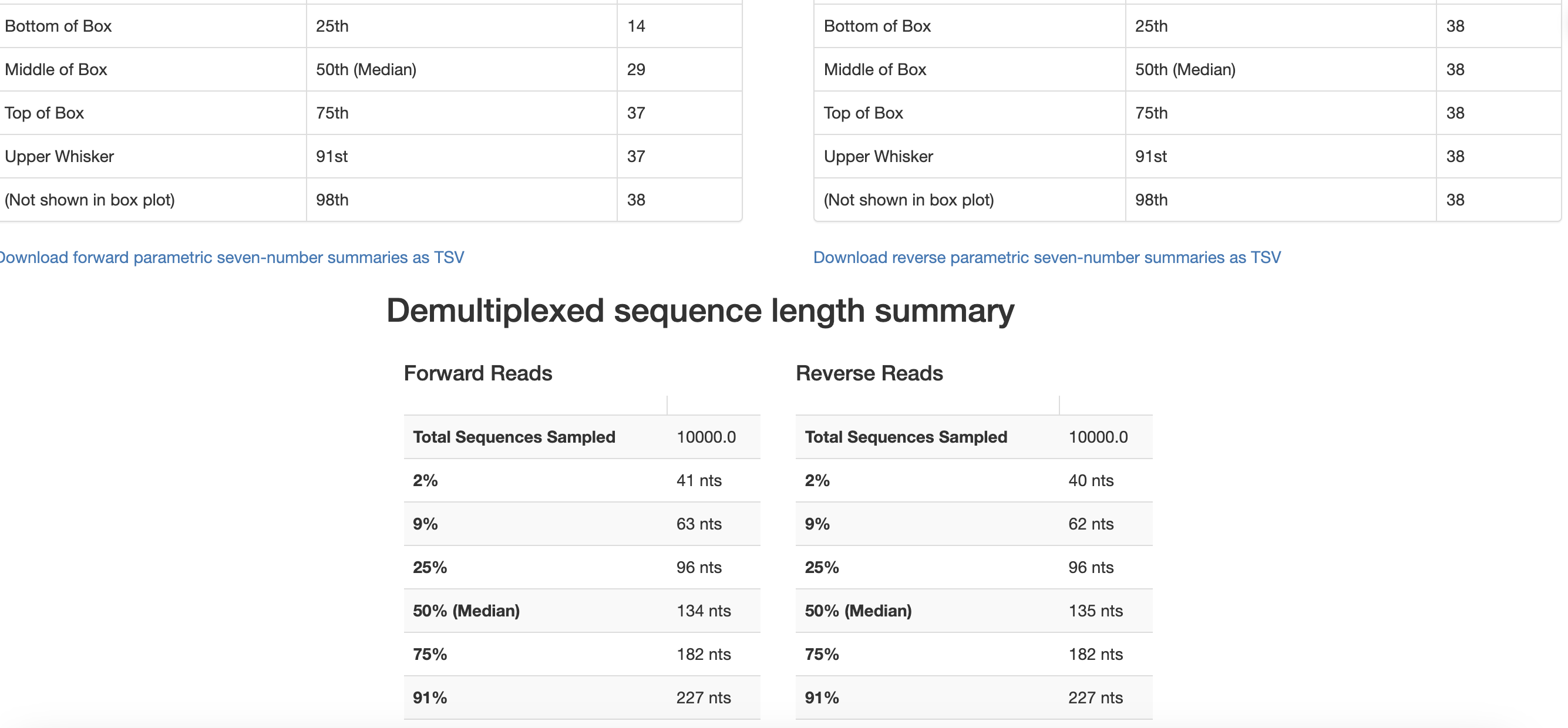
Task: Select Middle of Box label in left table
Action: (x=56, y=69)
